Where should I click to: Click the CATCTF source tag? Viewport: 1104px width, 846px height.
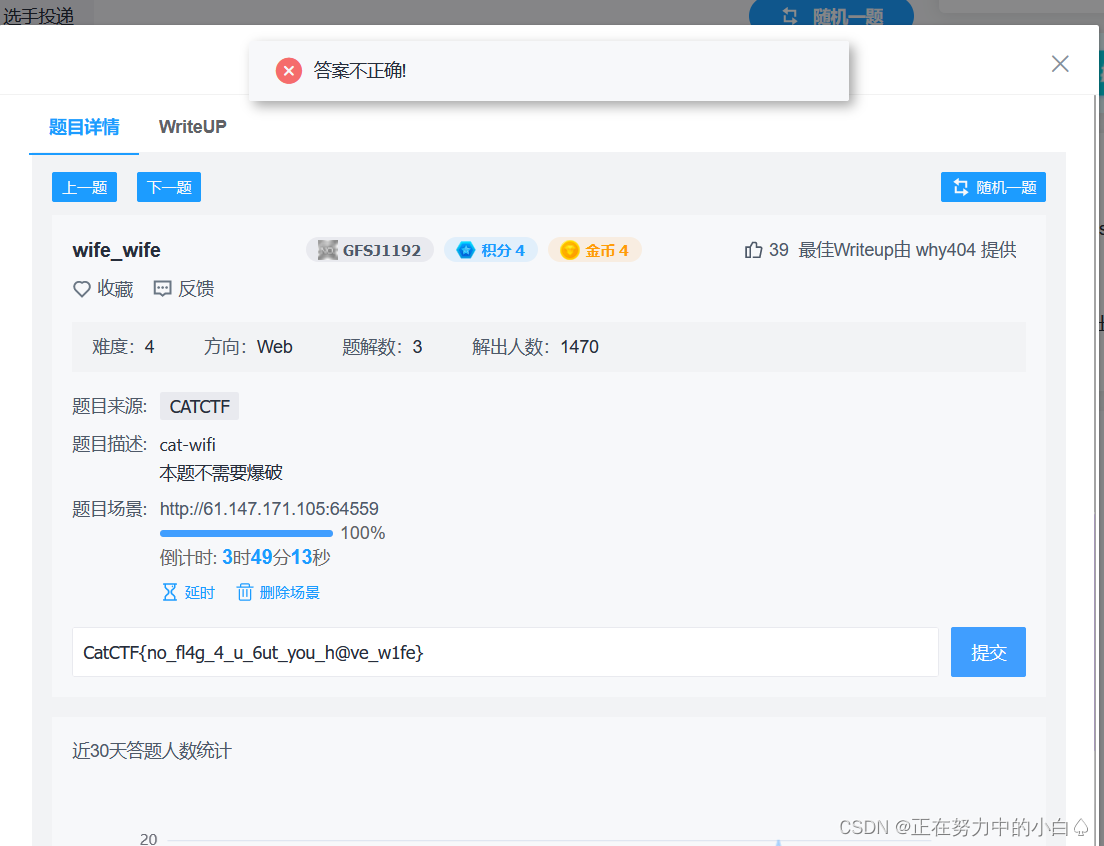pos(198,406)
